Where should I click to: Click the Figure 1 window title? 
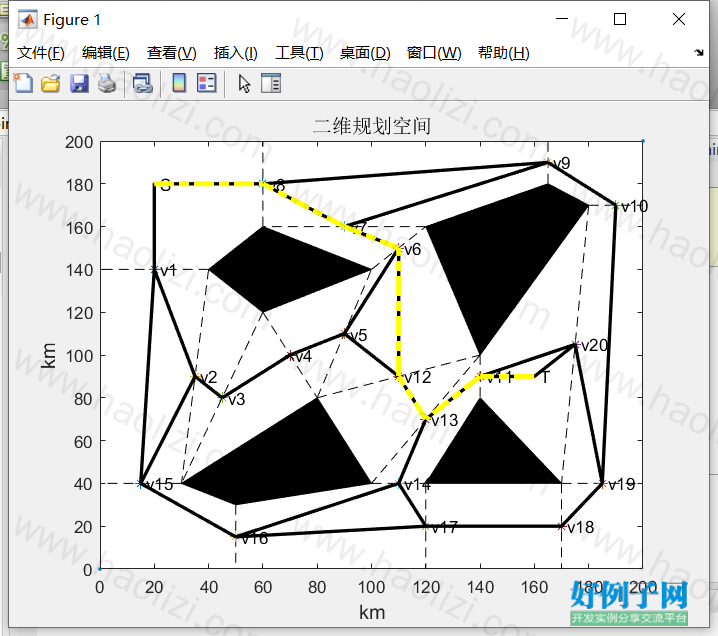tap(71, 20)
